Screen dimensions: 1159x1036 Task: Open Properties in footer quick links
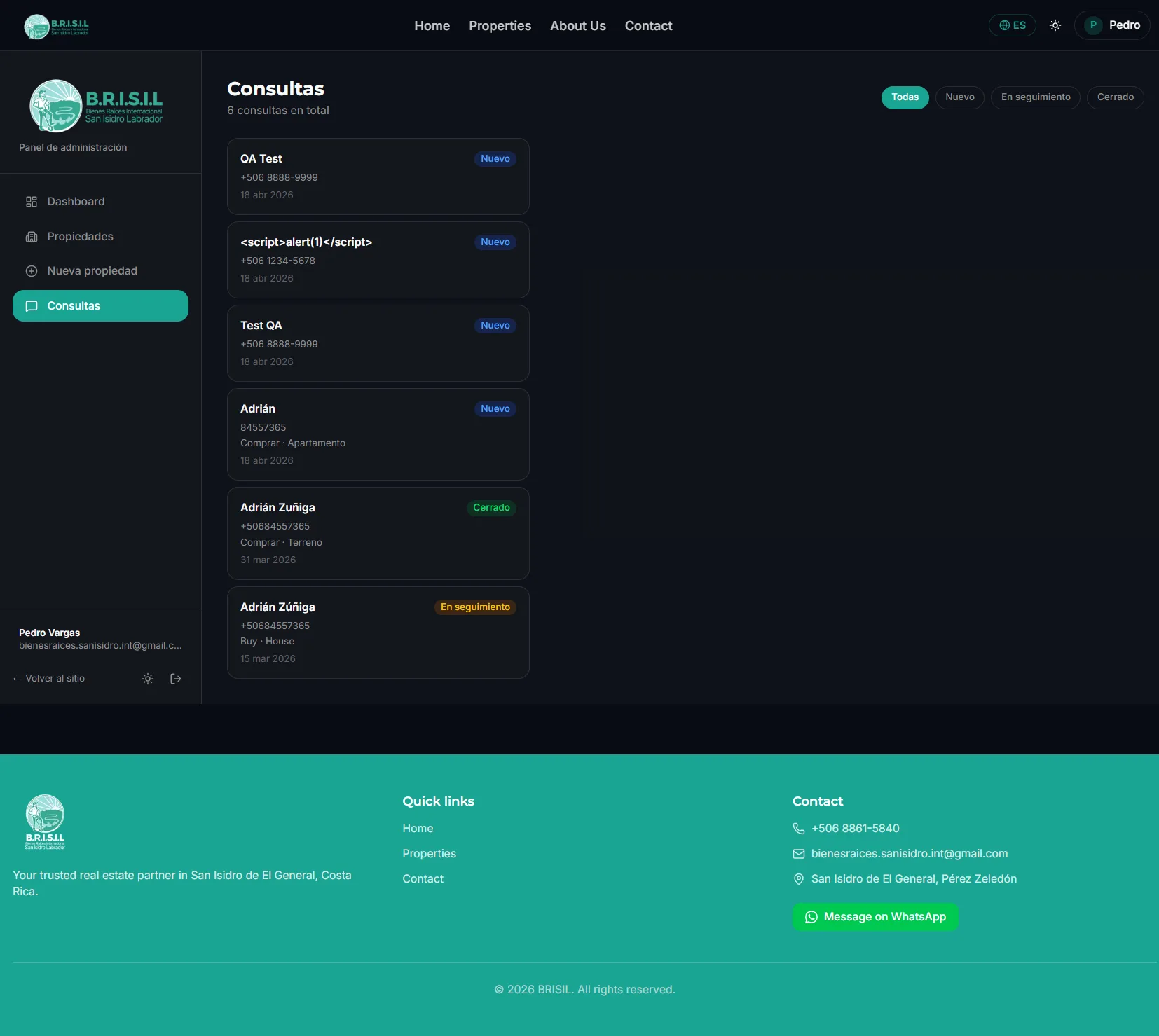pos(429,854)
